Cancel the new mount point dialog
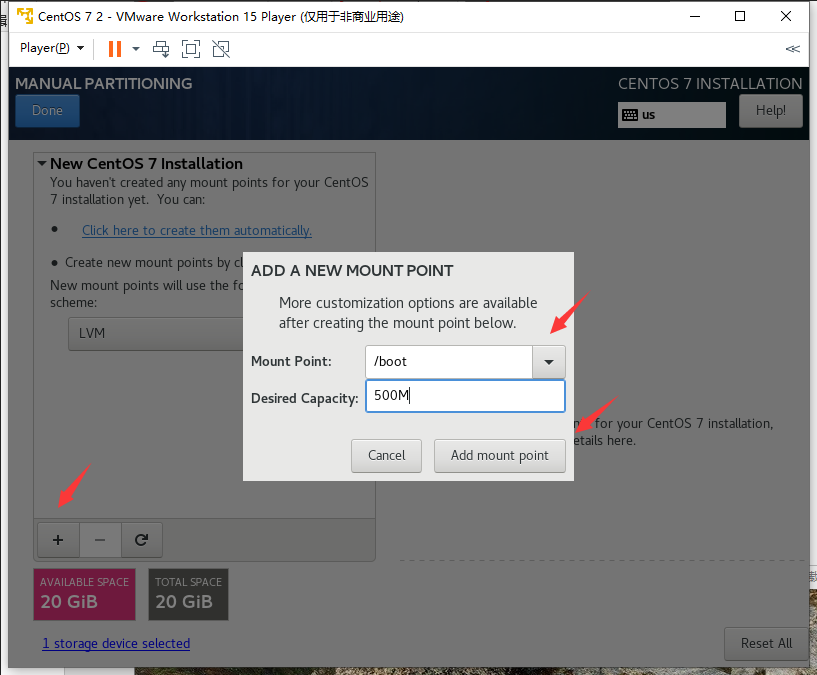 (x=386, y=456)
